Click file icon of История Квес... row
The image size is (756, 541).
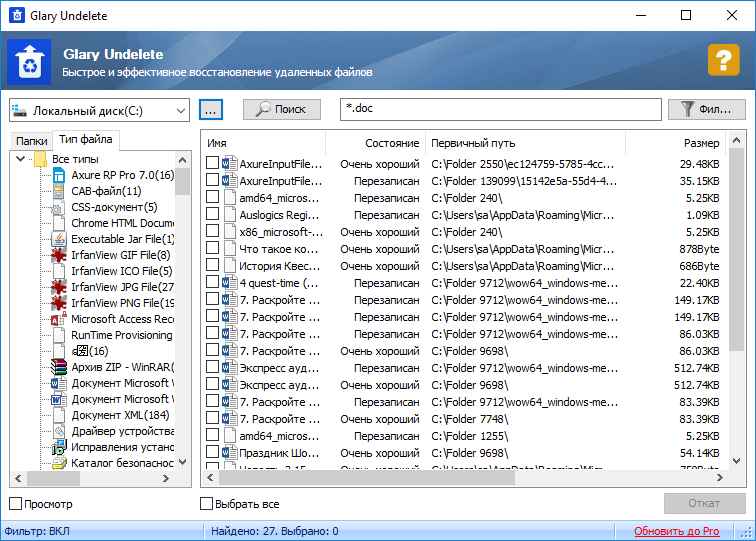[230, 266]
